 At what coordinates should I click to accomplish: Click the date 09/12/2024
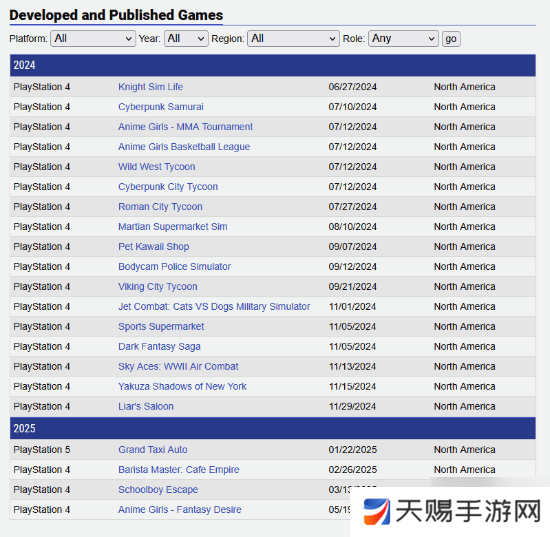point(353,267)
